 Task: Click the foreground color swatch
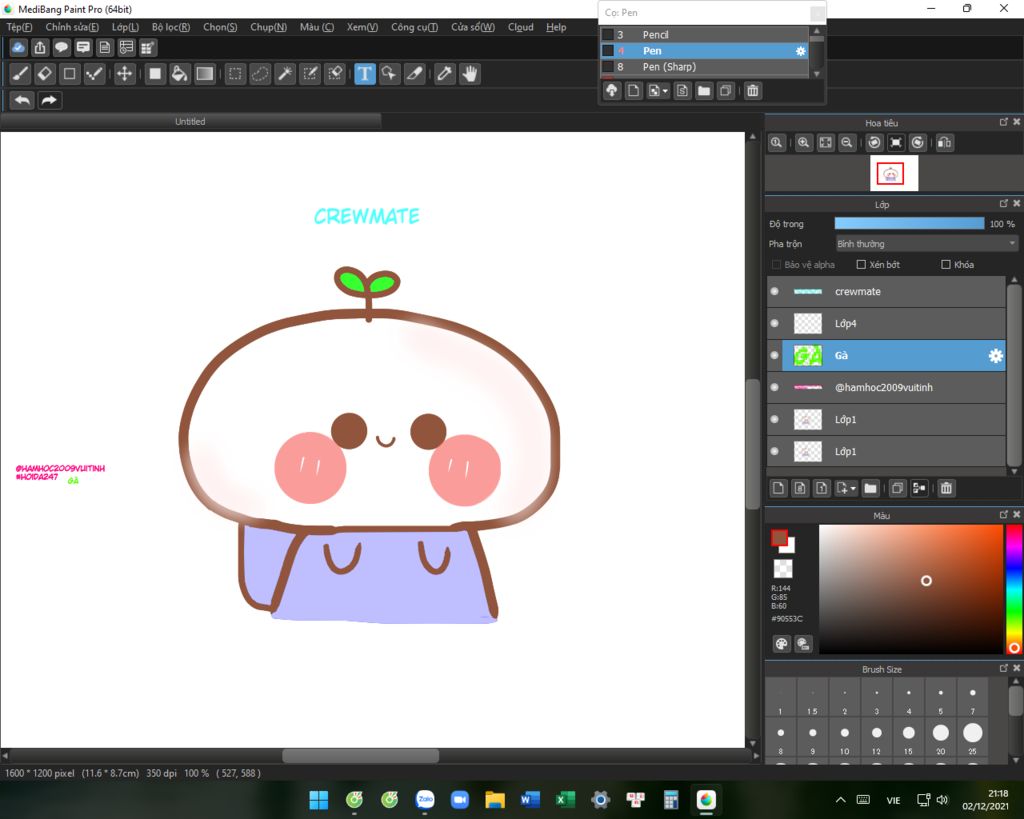pyautogui.click(x=779, y=538)
